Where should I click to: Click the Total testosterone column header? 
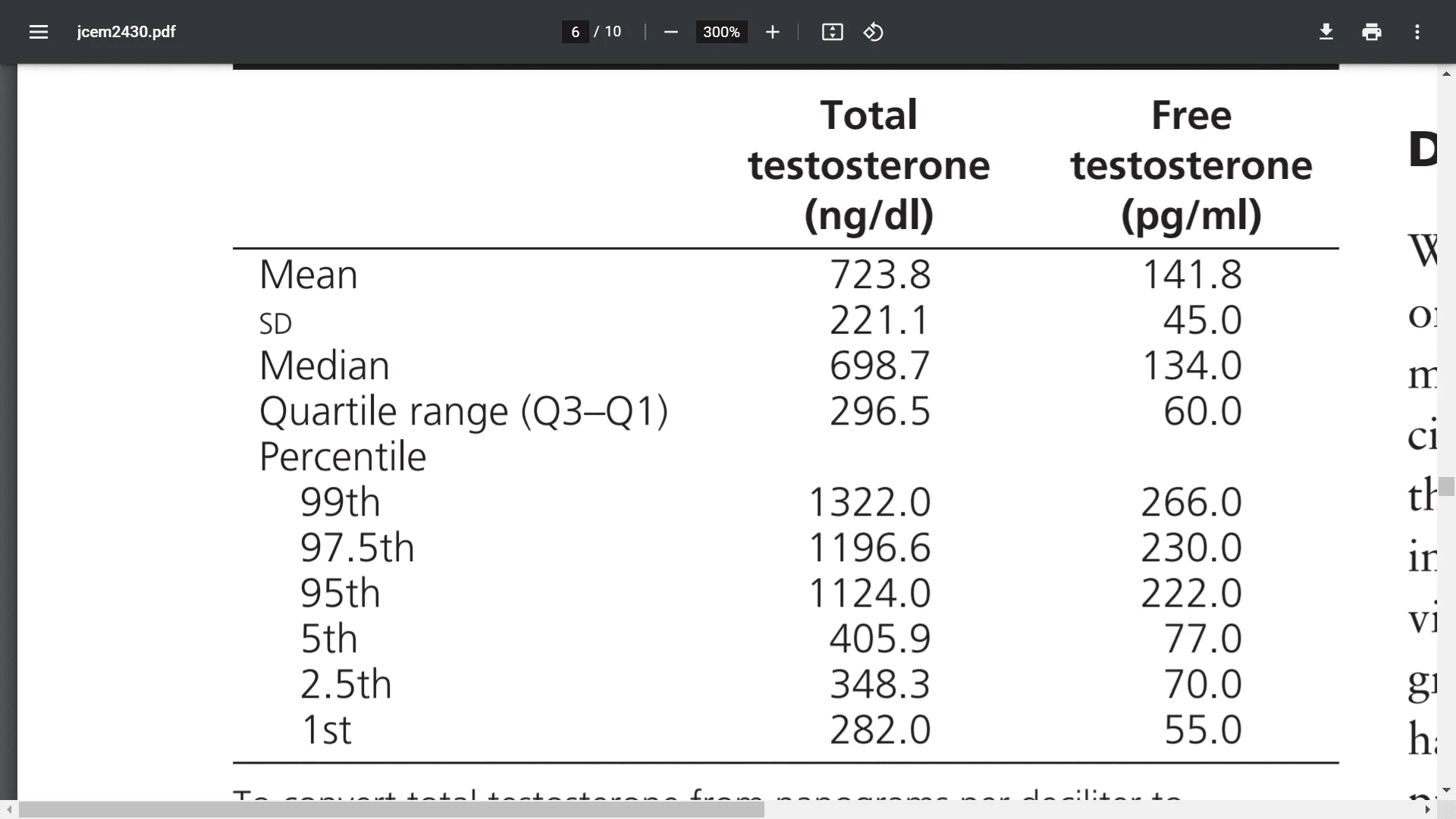tap(868, 165)
